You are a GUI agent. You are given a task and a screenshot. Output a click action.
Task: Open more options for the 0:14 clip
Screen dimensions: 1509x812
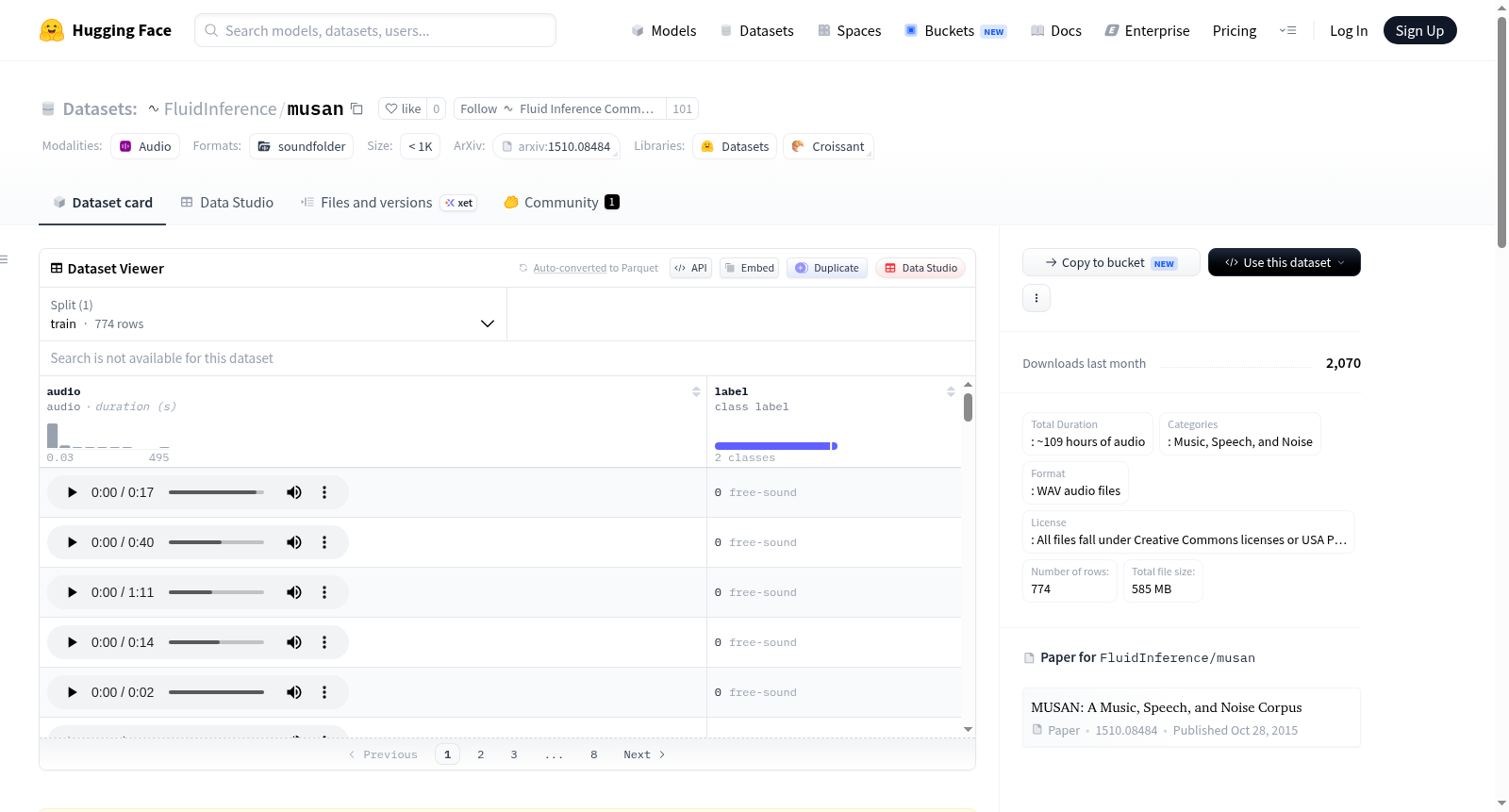pyautogui.click(x=324, y=642)
